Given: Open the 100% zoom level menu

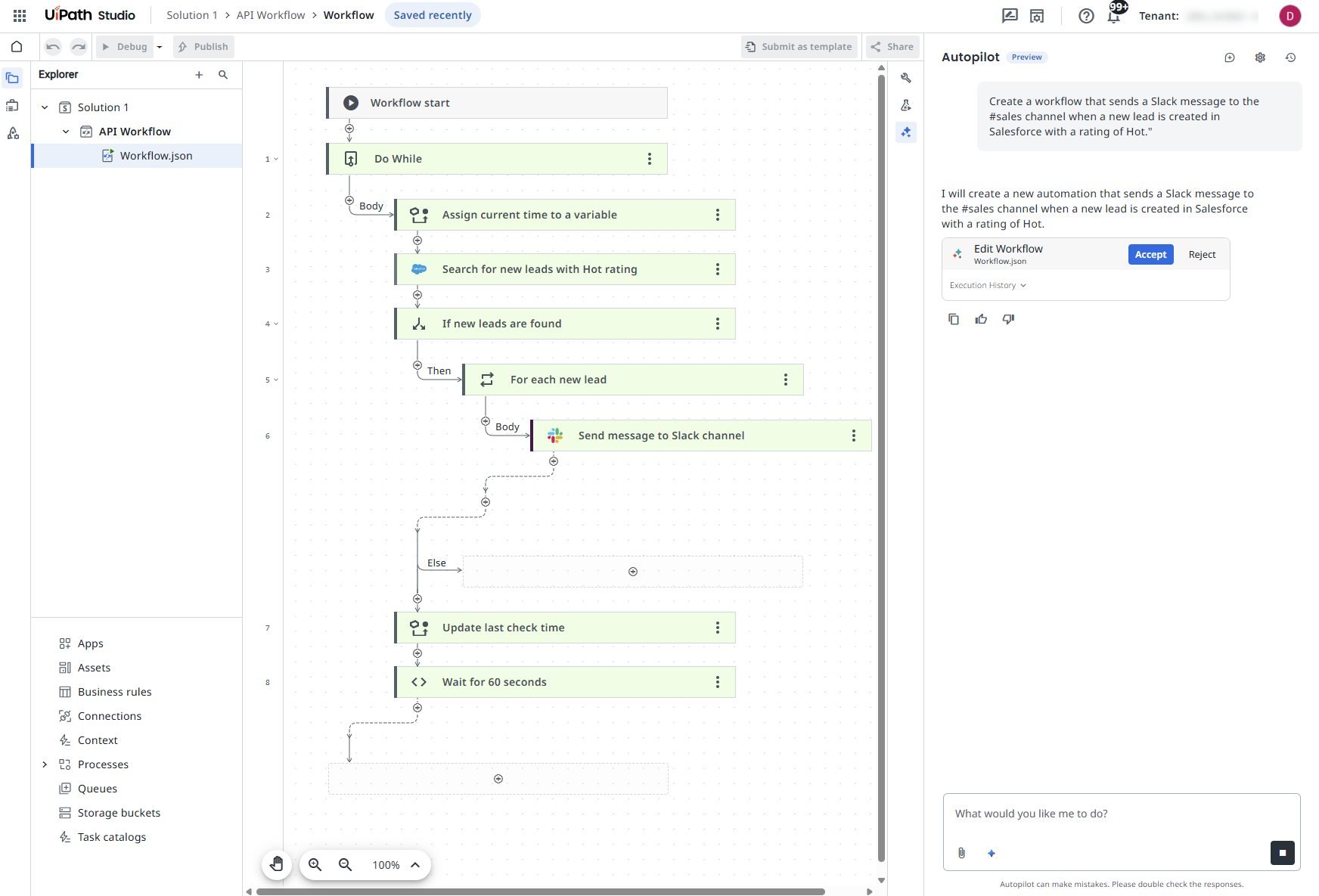Looking at the screenshot, I should [x=396, y=865].
